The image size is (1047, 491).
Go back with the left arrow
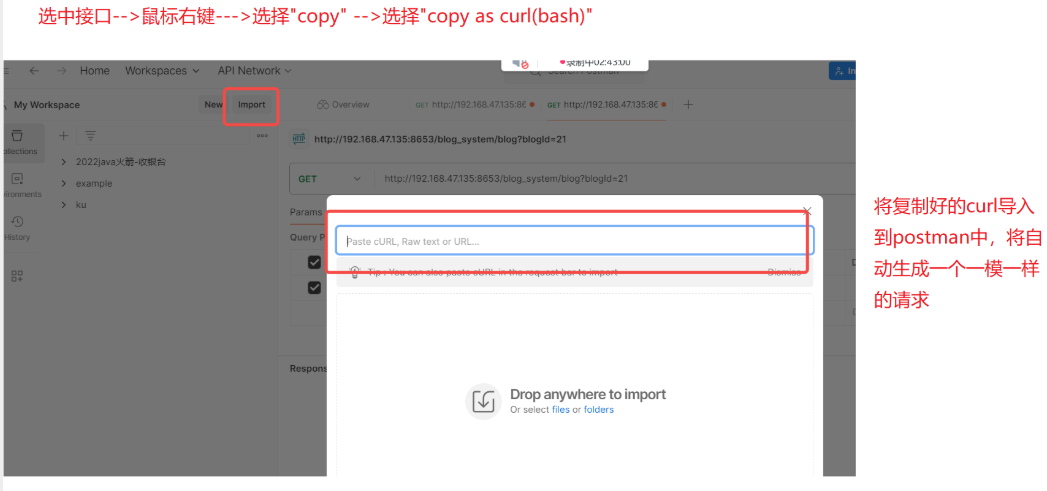(x=34, y=71)
